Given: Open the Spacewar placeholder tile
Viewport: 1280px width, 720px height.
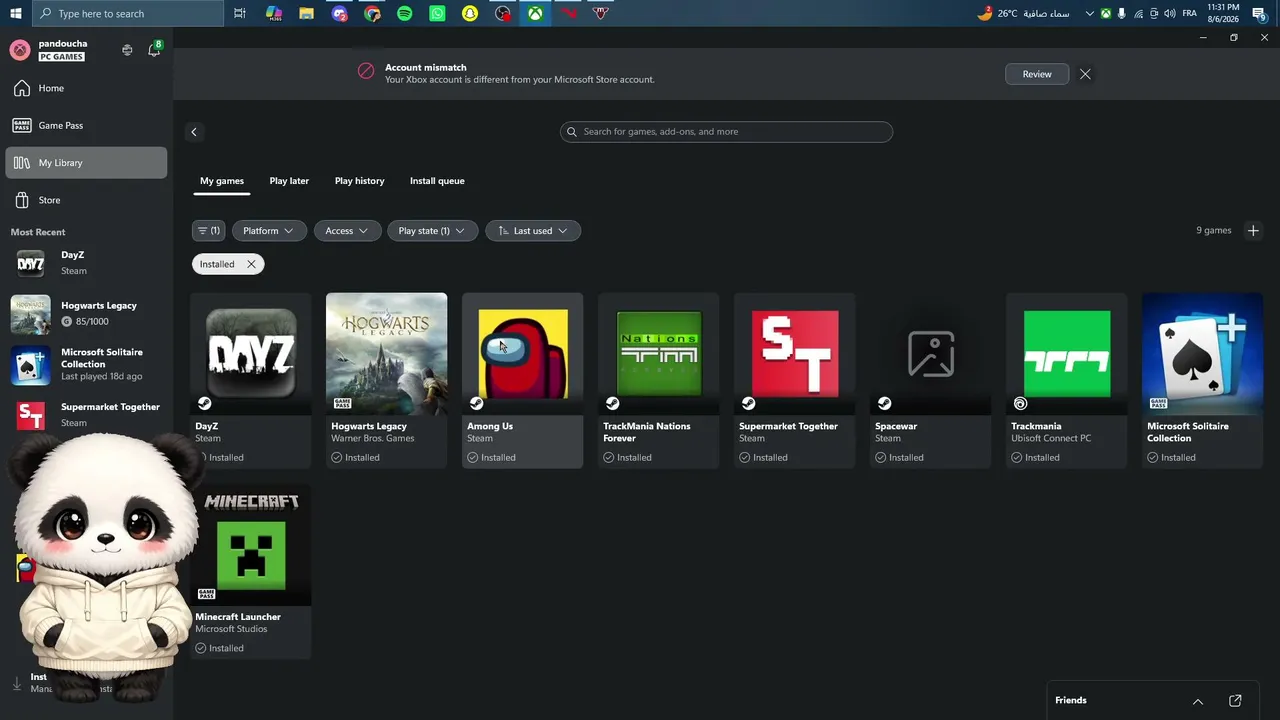Looking at the screenshot, I should (930, 380).
